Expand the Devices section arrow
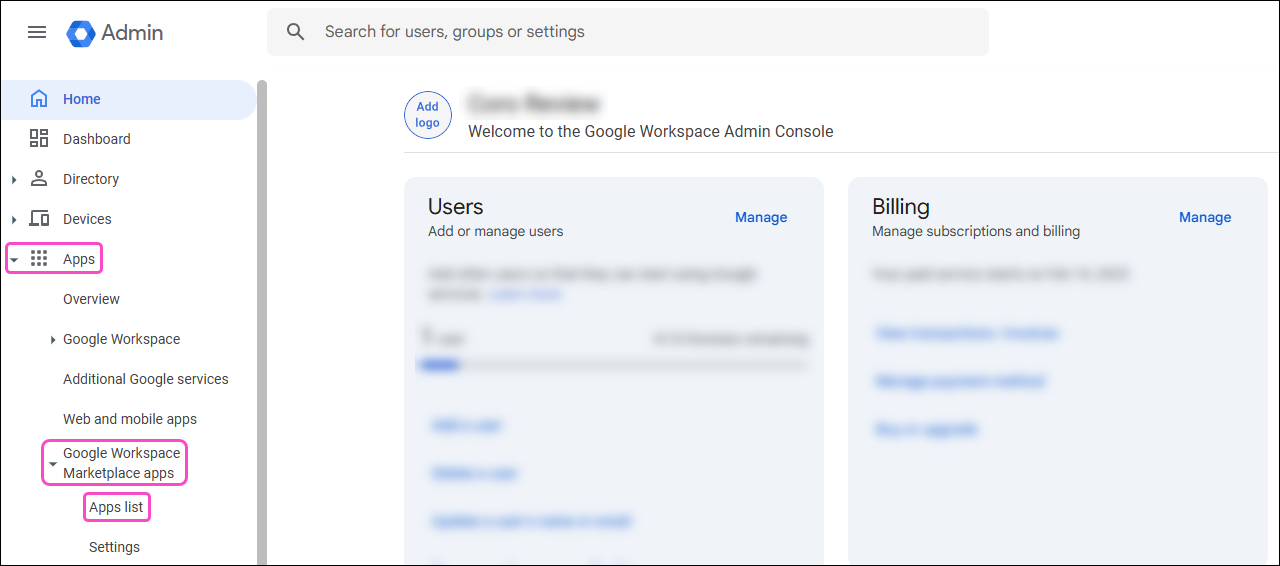This screenshot has width=1280, height=566. pyautogui.click(x=14, y=220)
